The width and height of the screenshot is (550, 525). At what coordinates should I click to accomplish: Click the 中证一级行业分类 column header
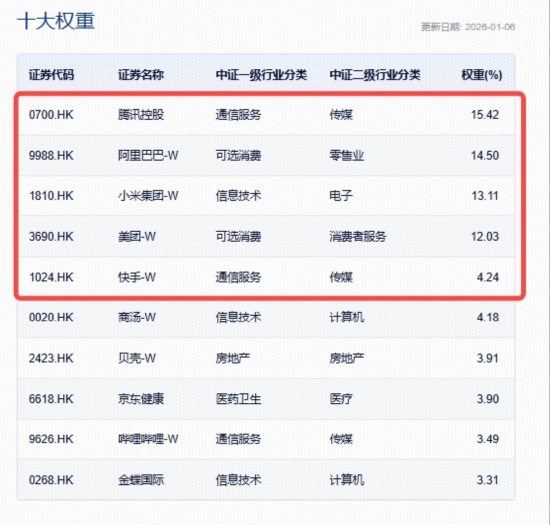(261, 75)
